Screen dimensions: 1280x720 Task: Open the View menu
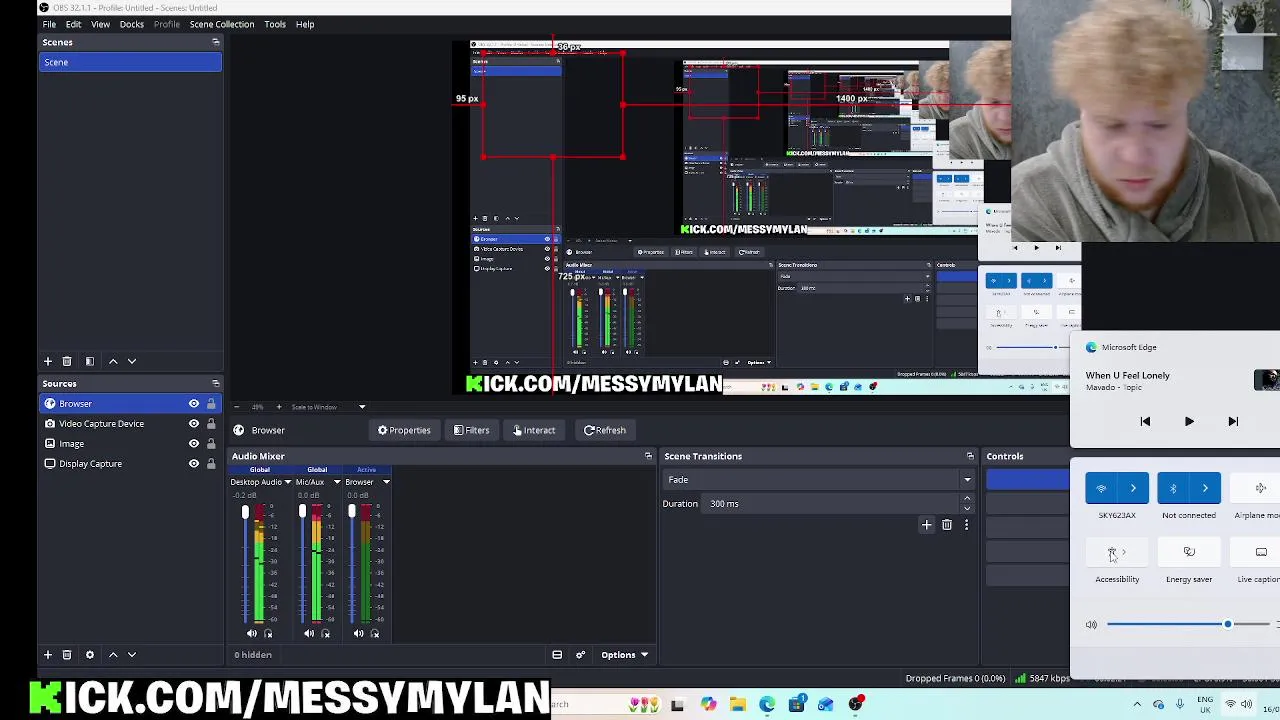[100, 24]
